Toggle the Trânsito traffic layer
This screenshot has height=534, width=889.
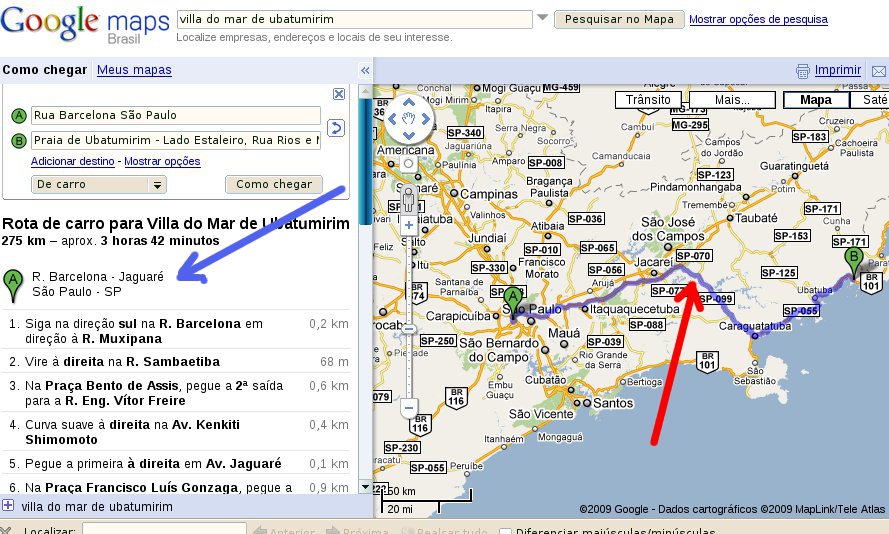[x=647, y=100]
